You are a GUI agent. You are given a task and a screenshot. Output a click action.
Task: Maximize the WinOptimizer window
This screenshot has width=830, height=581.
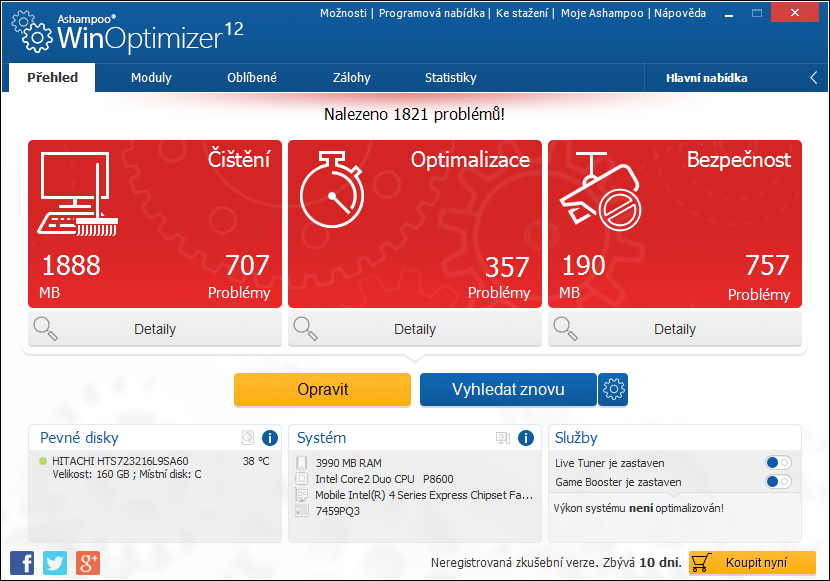pyautogui.click(x=757, y=13)
